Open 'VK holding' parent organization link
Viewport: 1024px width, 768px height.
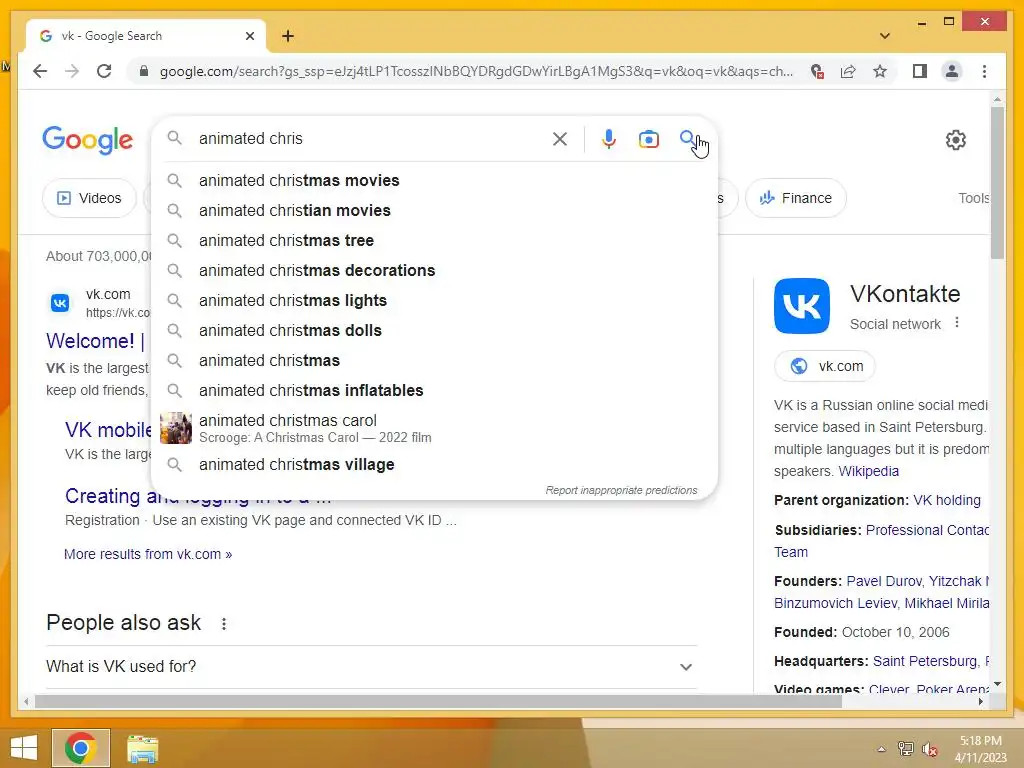[947, 500]
